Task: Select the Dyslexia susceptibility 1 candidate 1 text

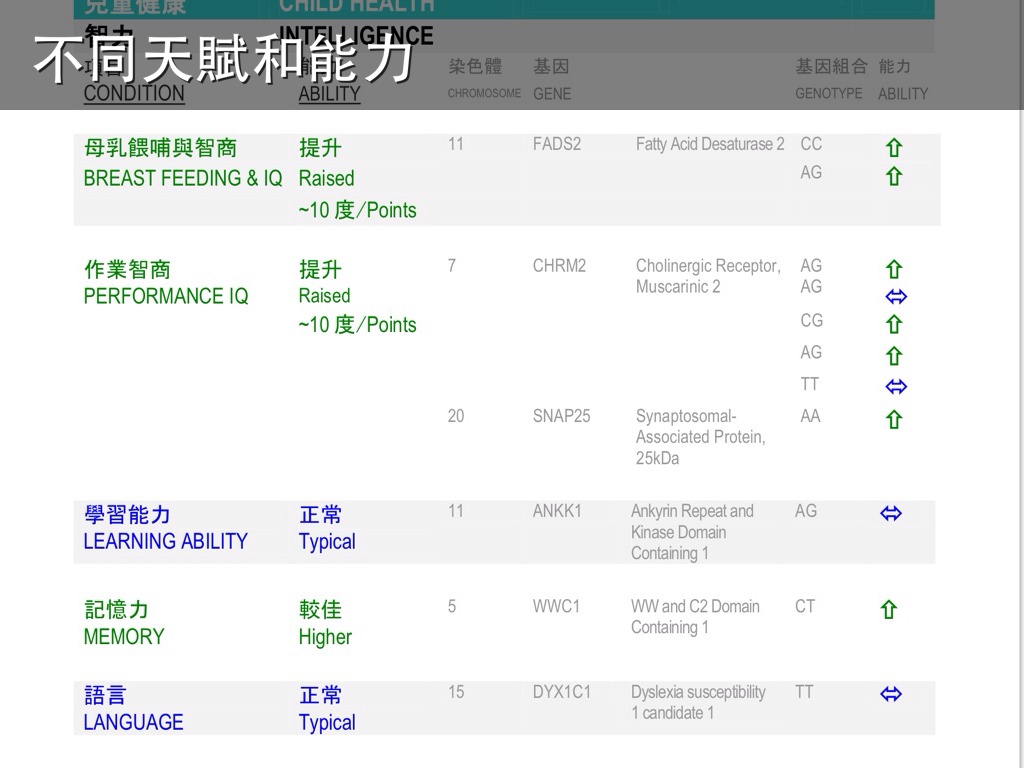Action: (x=697, y=702)
